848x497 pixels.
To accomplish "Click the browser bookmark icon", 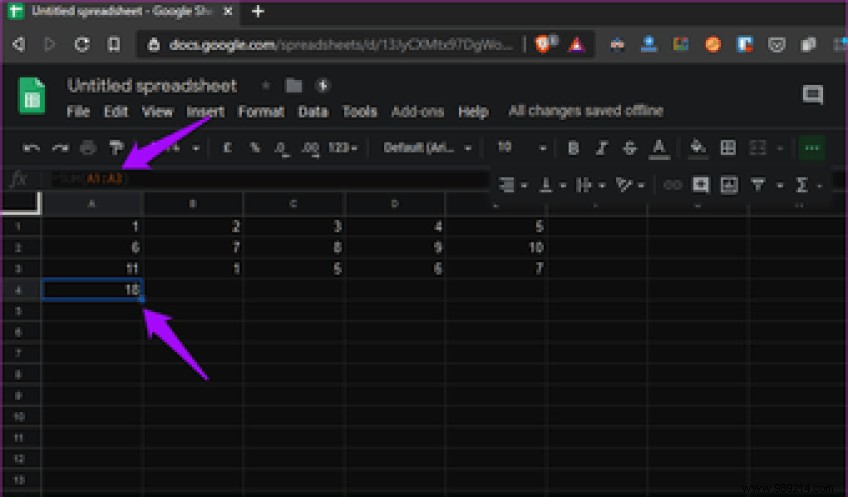I will point(114,44).
